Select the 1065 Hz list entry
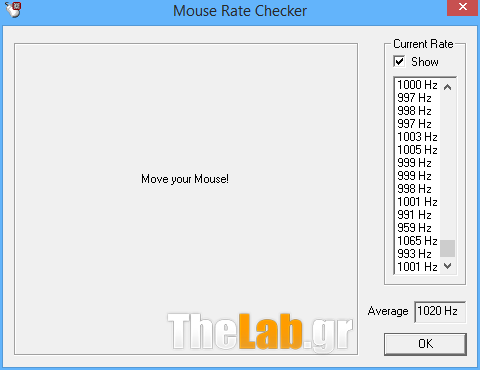 pyautogui.click(x=417, y=241)
